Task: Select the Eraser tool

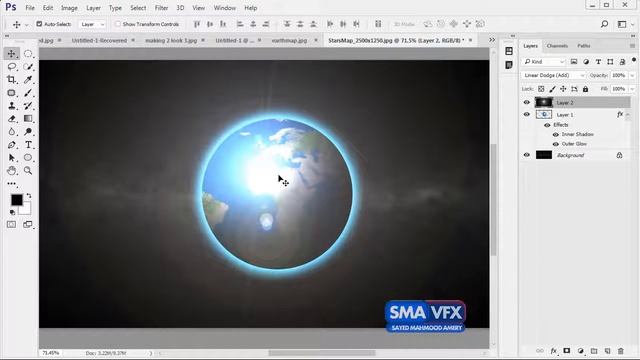Action: click(x=11, y=119)
